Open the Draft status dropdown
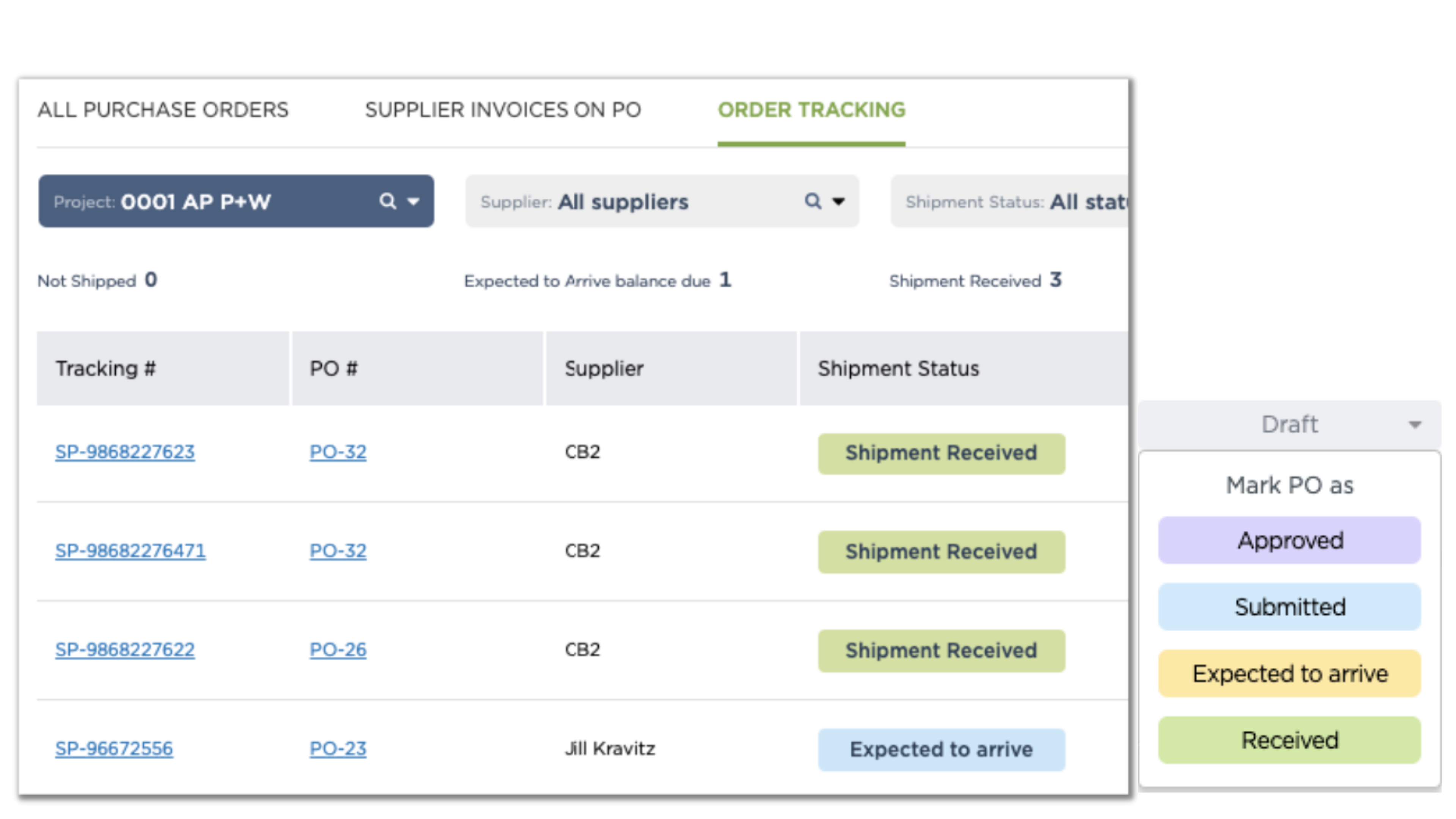Screen dimensions: 1456x819 [1290, 425]
